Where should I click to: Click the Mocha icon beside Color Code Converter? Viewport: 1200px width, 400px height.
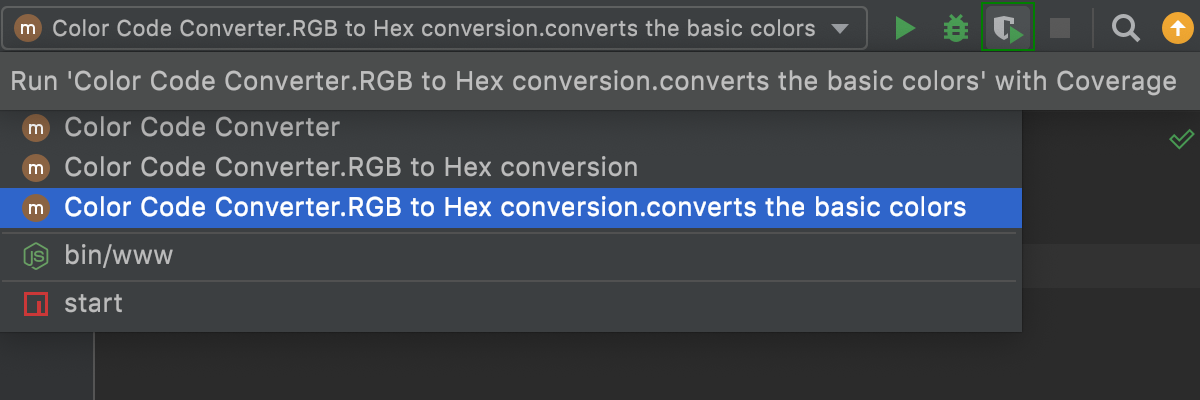point(36,127)
